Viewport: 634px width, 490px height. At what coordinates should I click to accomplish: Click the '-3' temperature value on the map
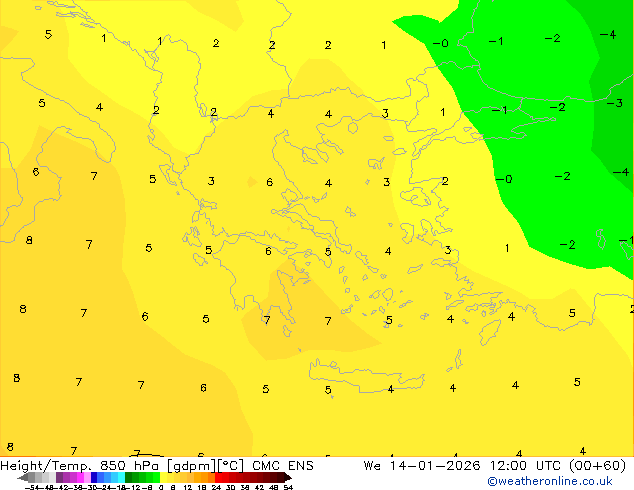[615, 103]
